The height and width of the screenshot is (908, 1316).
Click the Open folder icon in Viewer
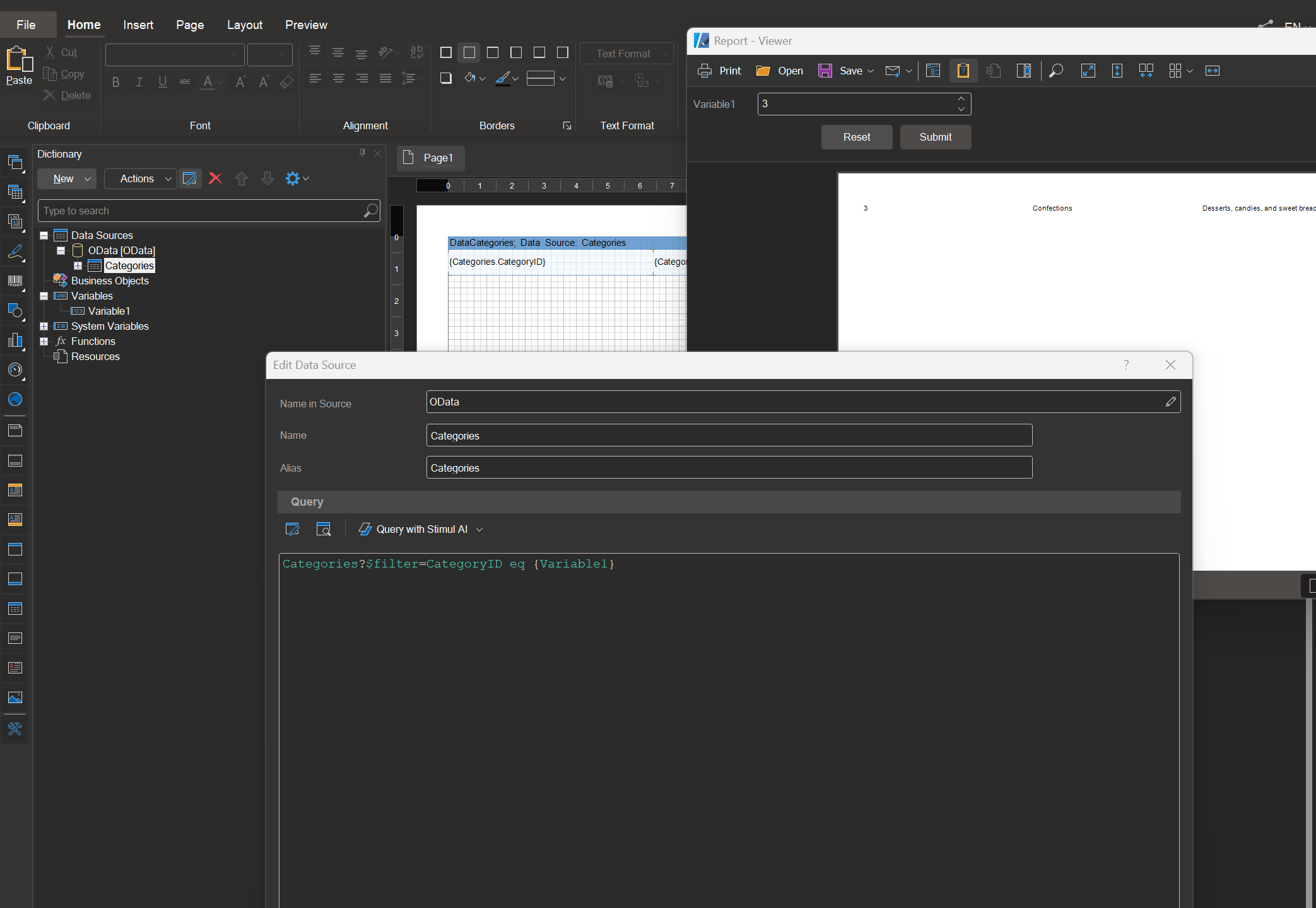click(763, 71)
